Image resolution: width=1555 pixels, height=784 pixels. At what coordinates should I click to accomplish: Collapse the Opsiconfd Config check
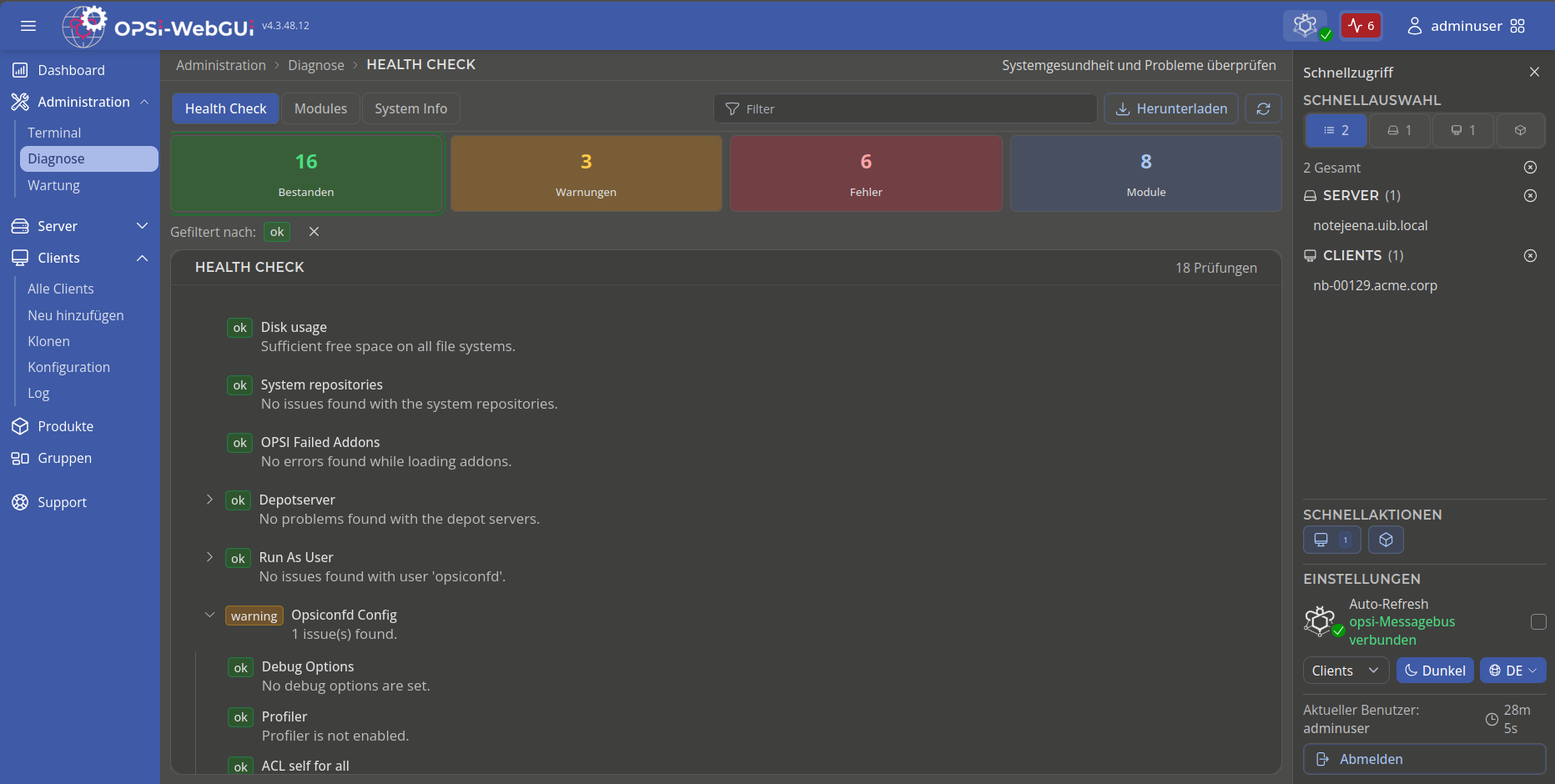pos(209,615)
